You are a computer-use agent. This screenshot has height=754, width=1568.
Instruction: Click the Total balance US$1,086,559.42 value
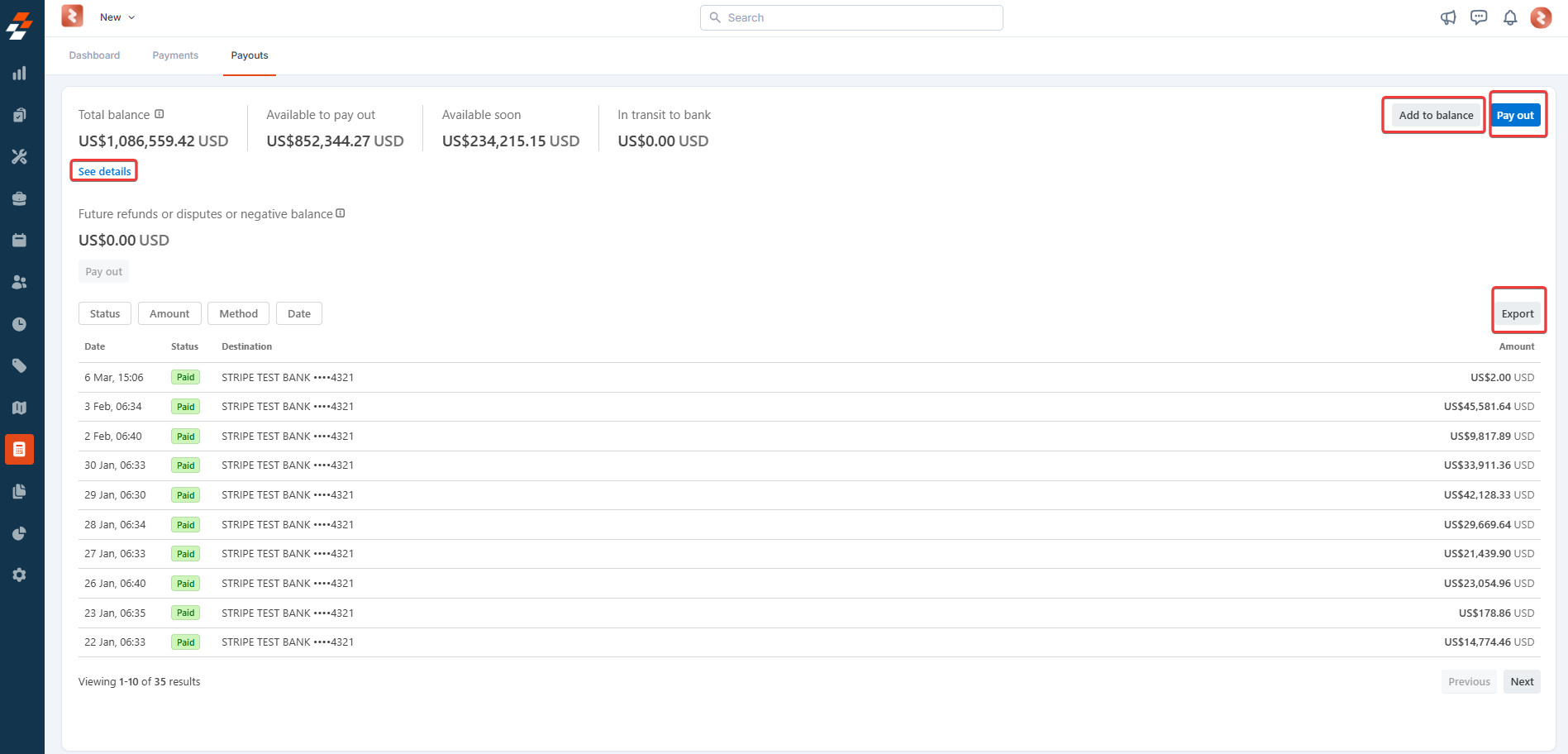tap(153, 141)
